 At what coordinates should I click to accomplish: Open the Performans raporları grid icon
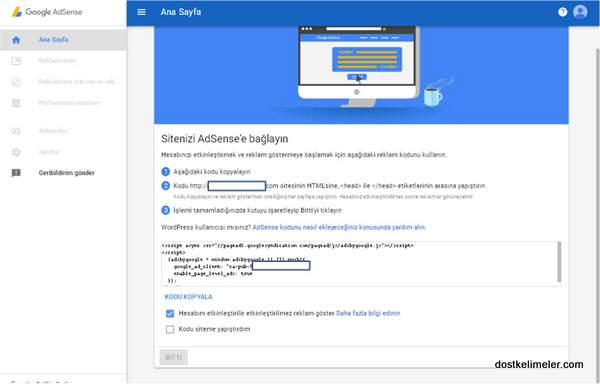coord(16,103)
